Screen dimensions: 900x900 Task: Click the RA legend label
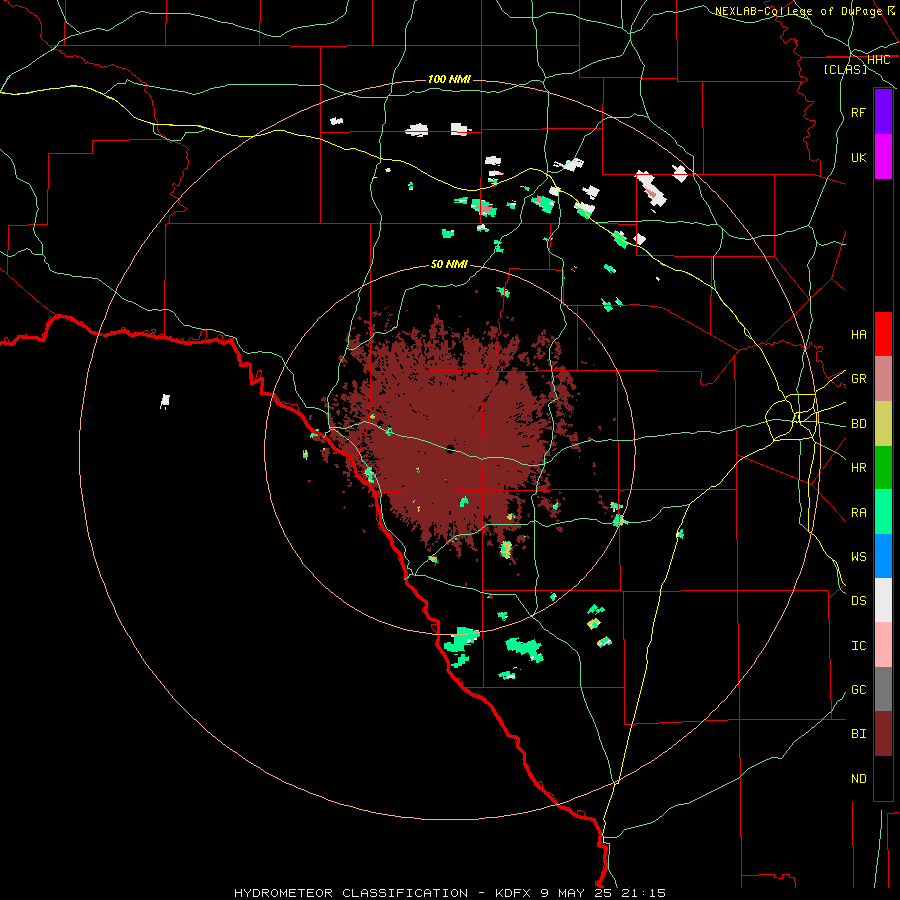pyautogui.click(x=859, y=513)
